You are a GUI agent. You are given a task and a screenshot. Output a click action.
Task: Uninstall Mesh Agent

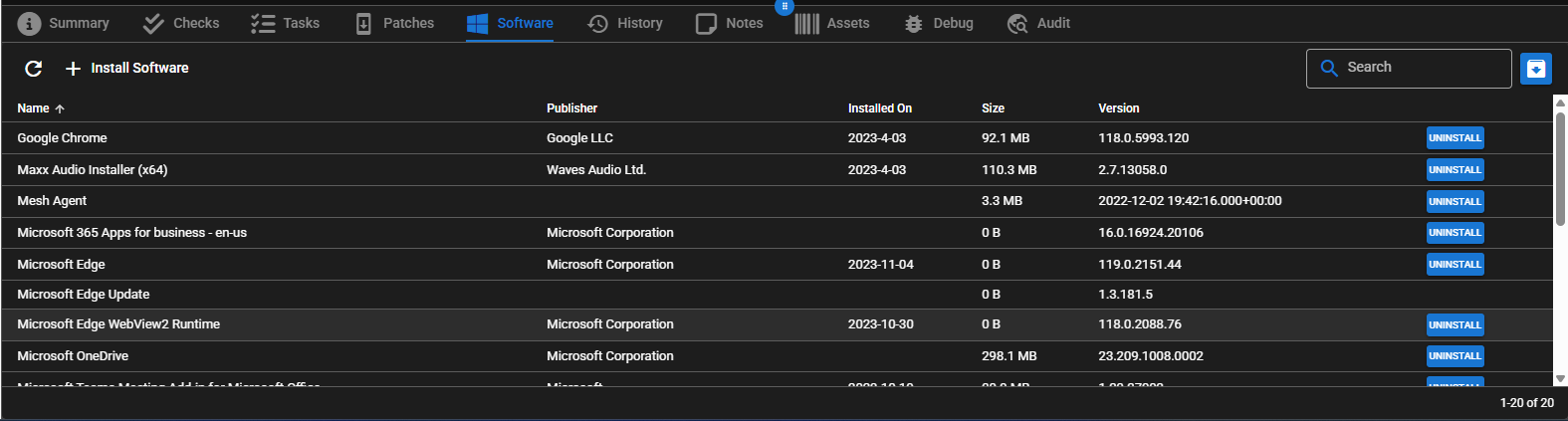coord(1455,201)
